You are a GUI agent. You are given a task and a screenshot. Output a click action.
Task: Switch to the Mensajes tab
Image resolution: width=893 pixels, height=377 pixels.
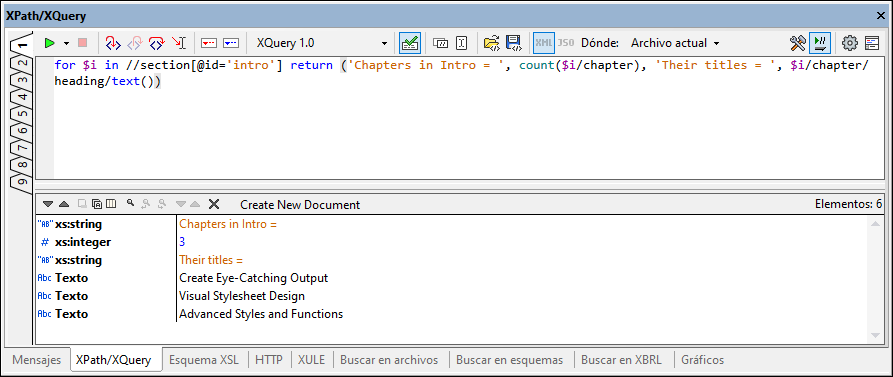click(36, 360)
